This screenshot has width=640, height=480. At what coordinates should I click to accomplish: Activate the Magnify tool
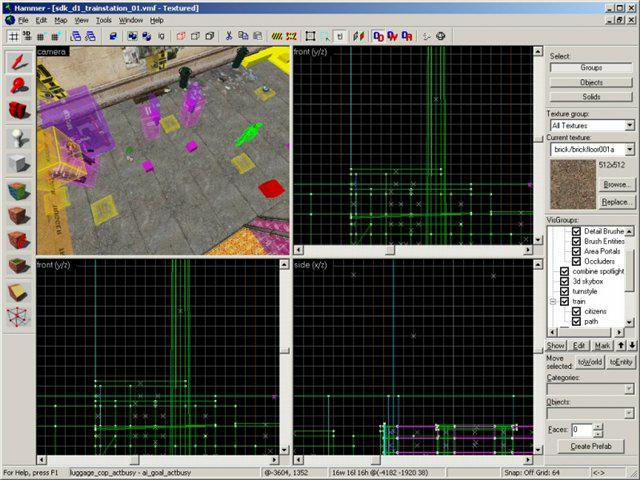click(x=17, y=86)
